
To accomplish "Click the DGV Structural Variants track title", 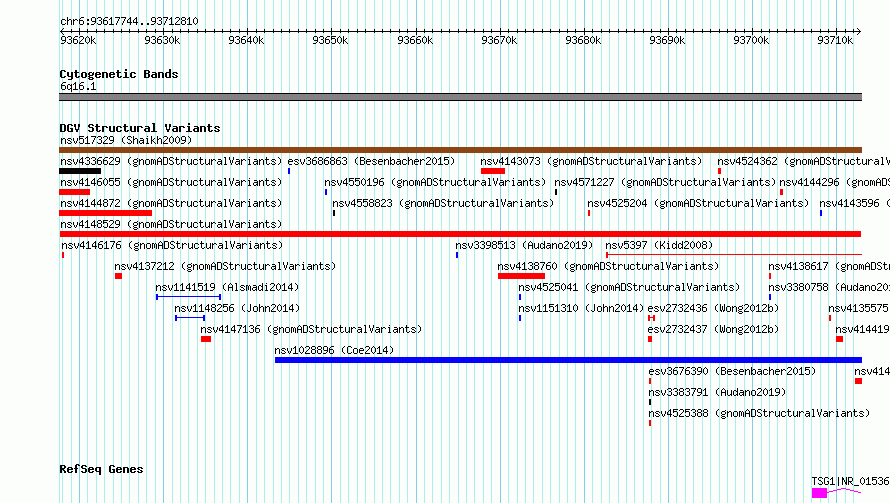I will coord(140,128).
